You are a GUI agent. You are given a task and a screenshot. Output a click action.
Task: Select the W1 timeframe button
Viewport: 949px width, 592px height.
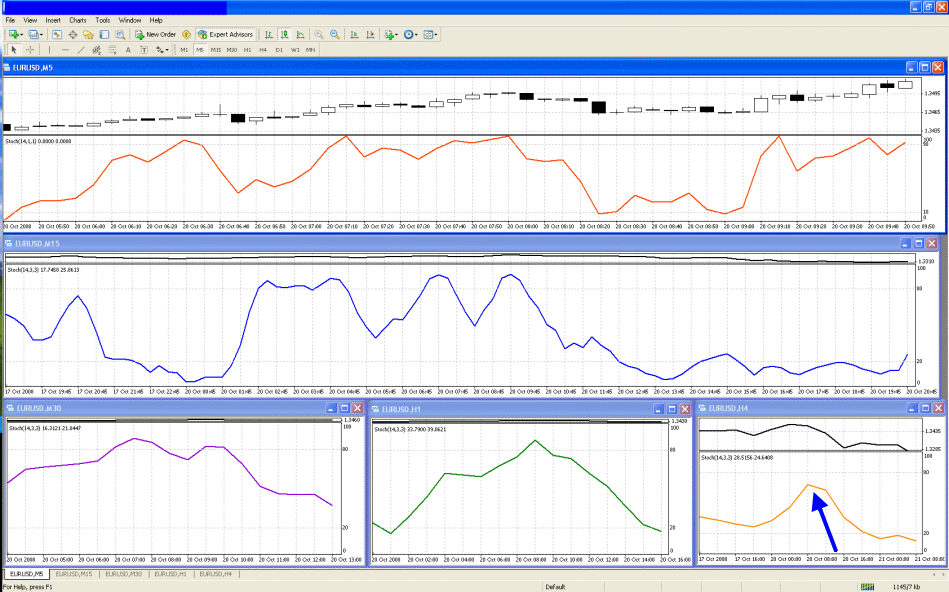[x=295, y=50]
